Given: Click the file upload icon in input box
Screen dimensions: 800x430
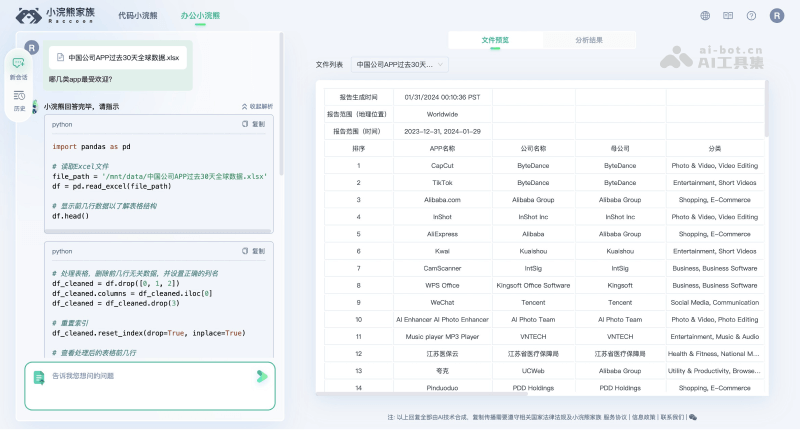Looking at the screenshot, I should point(39,377).
